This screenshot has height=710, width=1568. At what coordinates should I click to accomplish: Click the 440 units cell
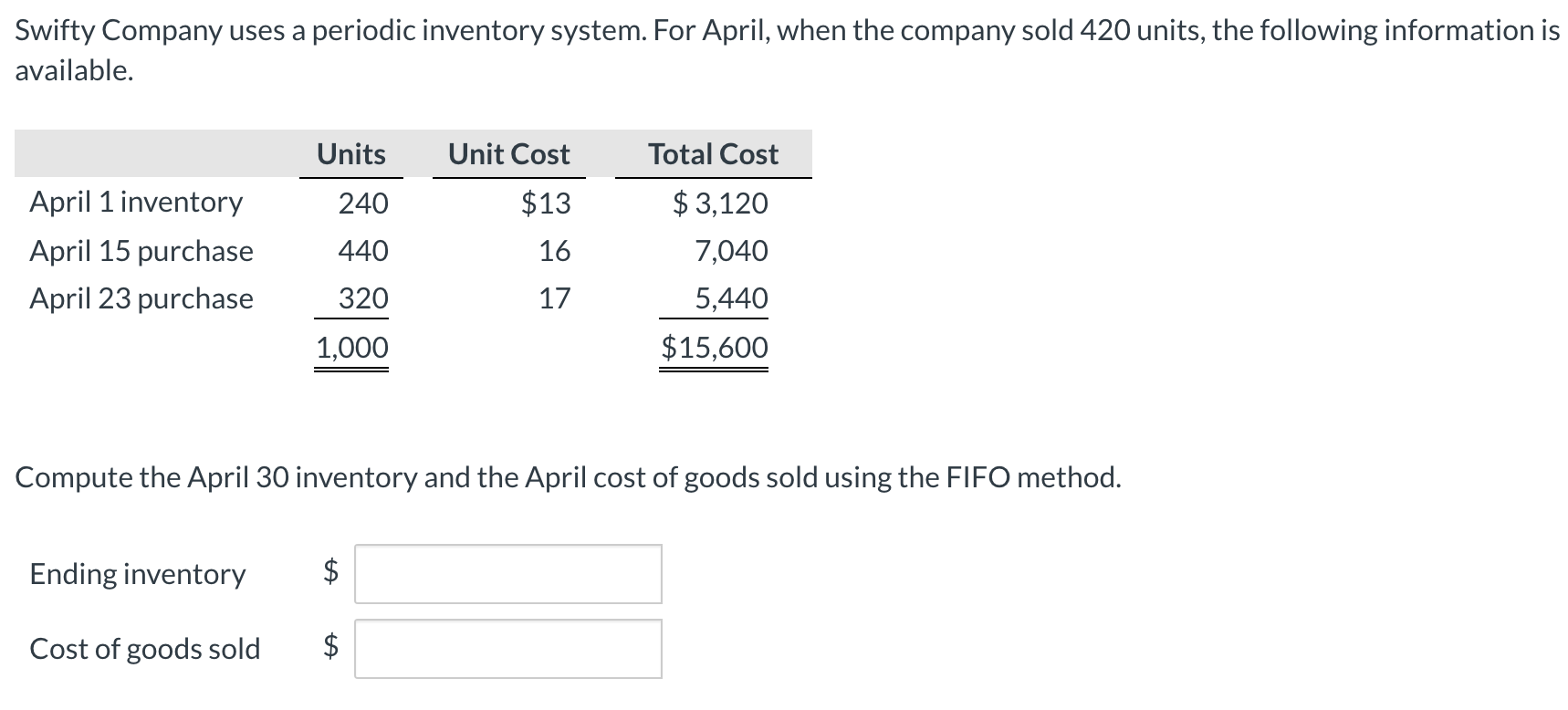[x=363, y=251]
